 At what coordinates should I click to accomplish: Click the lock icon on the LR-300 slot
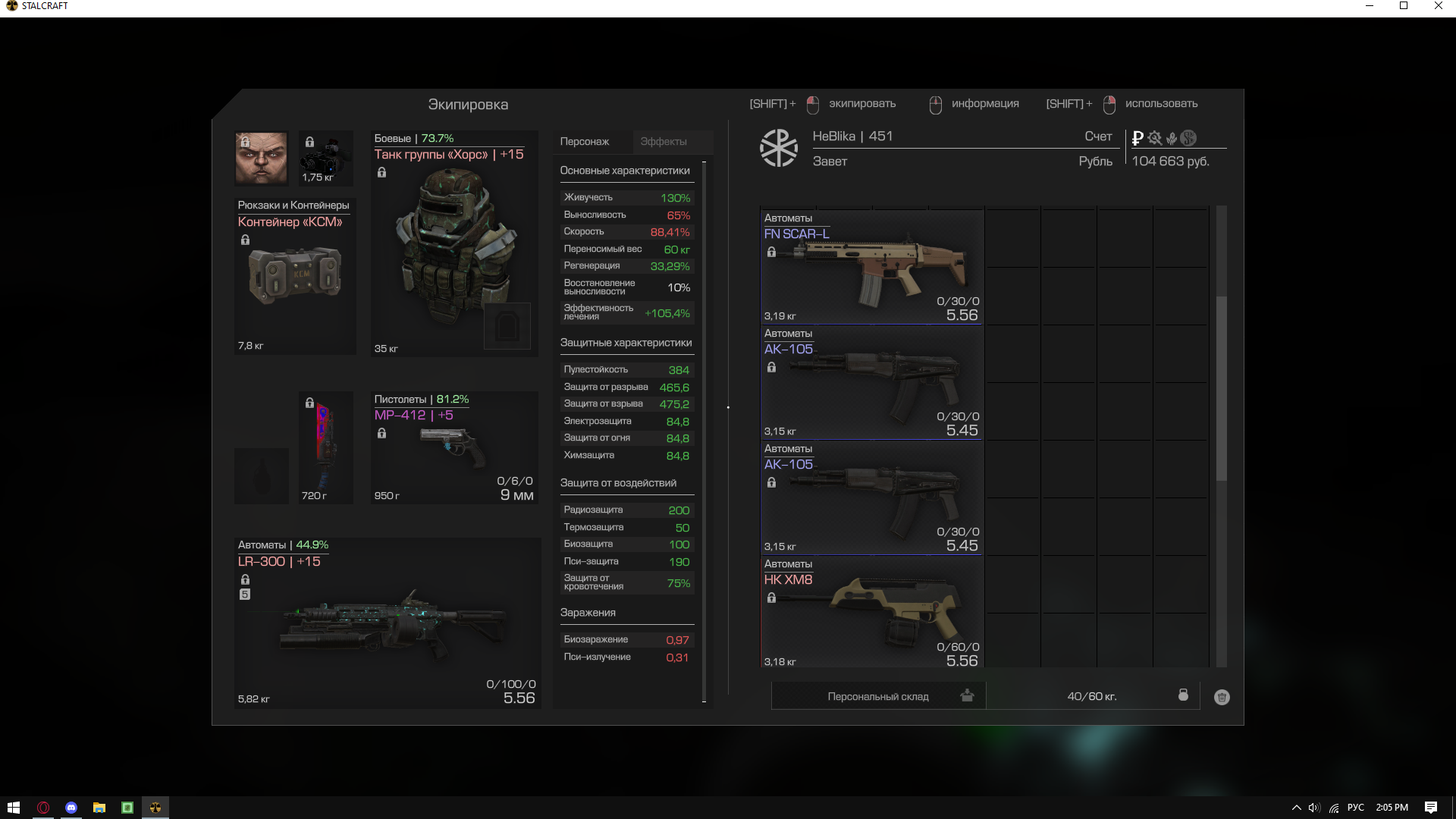(245, 579)
